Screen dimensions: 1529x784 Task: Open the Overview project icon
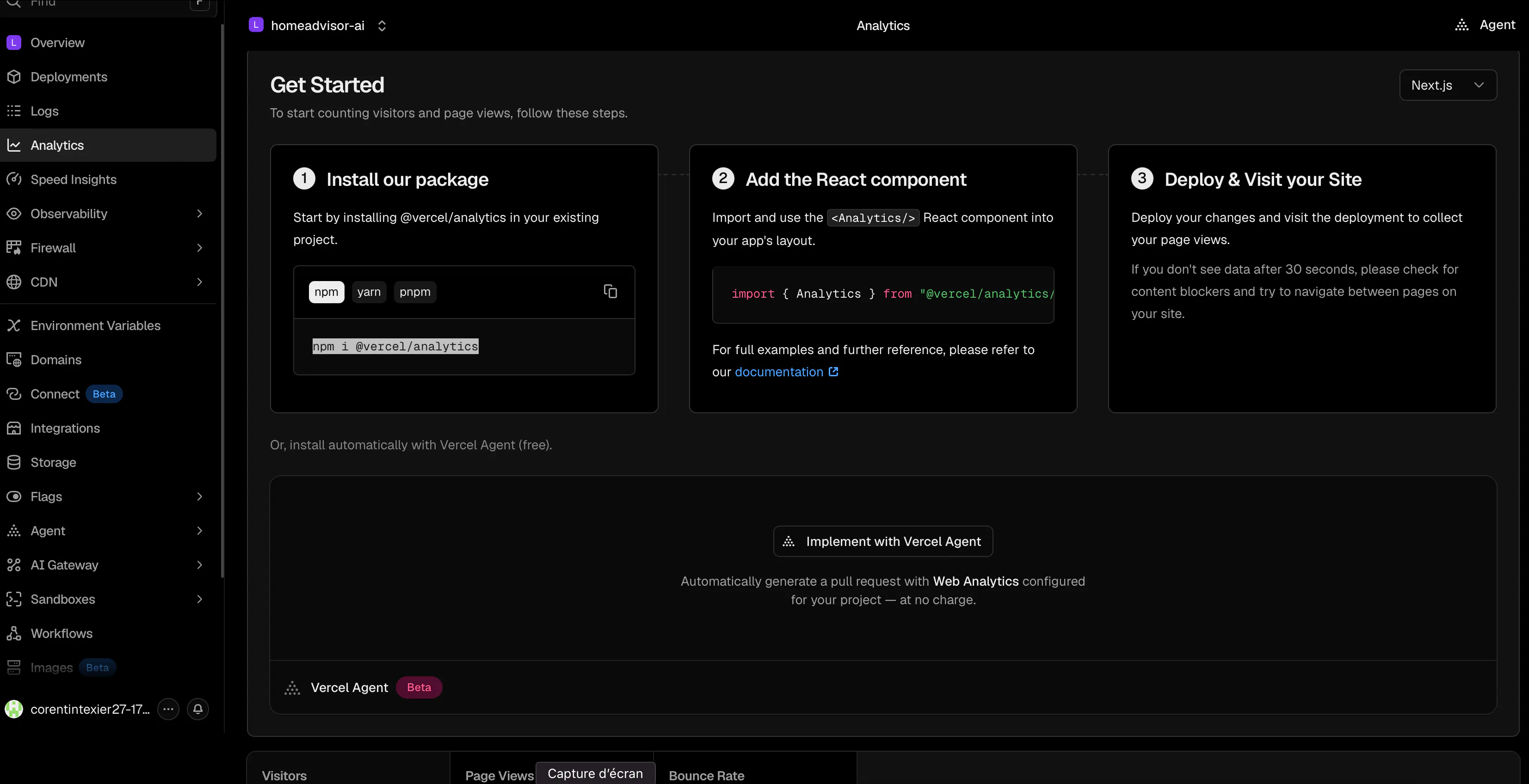point(14,43)
